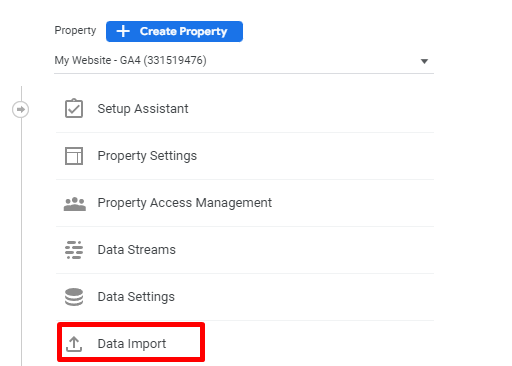
Task: Click the Property Settings layout icon
Action: coord(74,156)
